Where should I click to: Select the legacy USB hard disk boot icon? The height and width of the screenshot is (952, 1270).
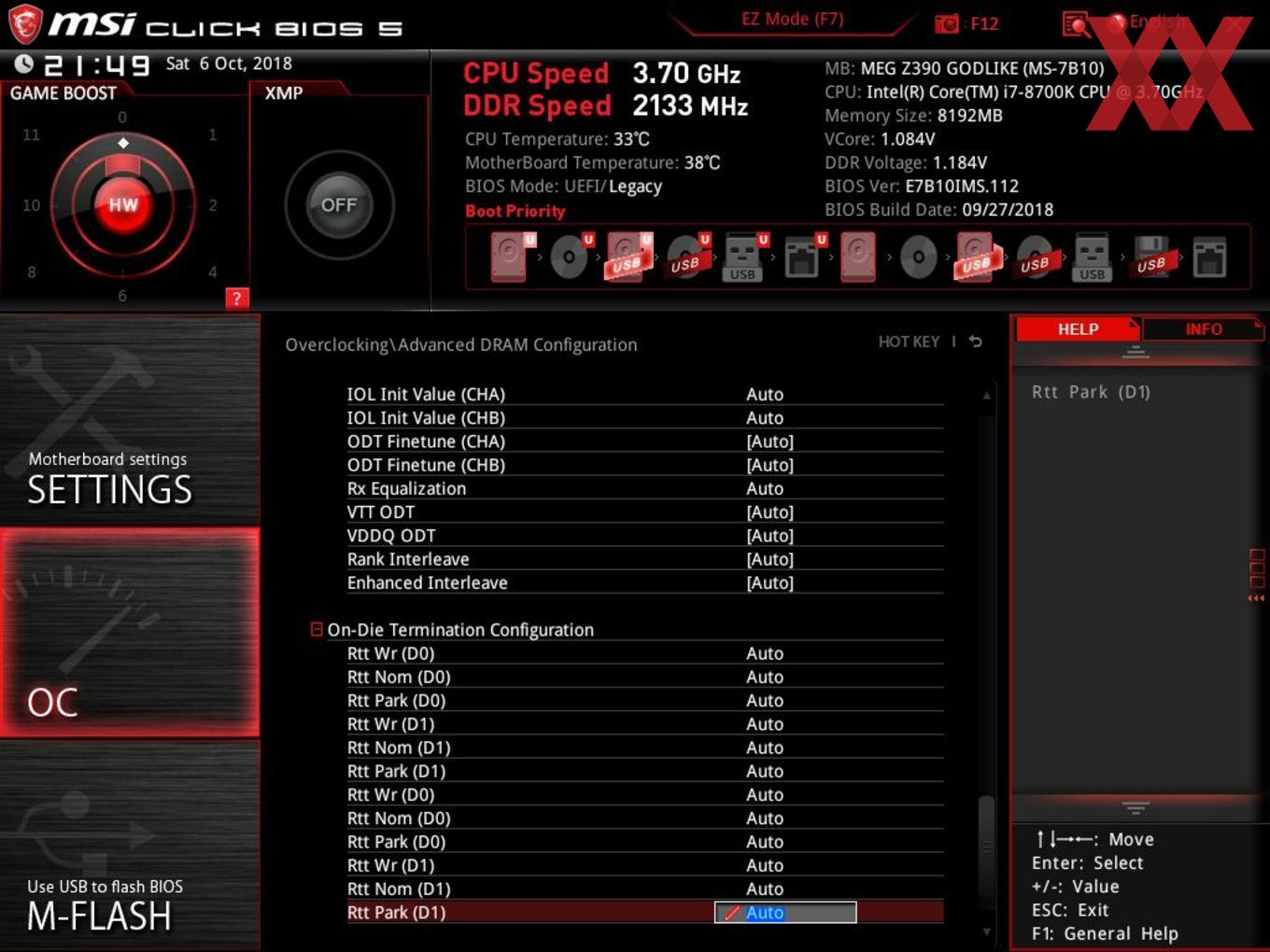pos(977,257)
